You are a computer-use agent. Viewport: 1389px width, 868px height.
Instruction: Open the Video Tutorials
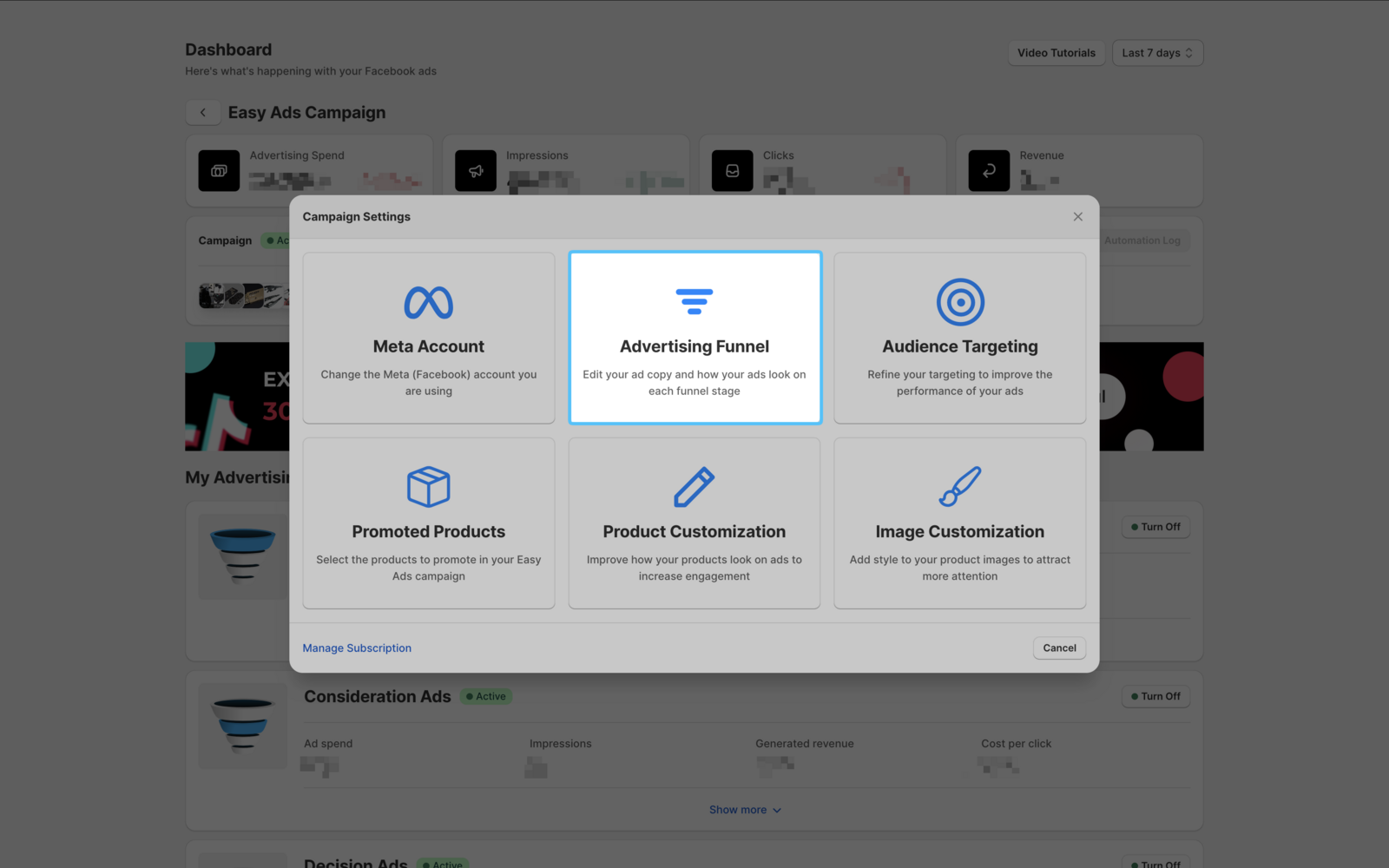1056,53
